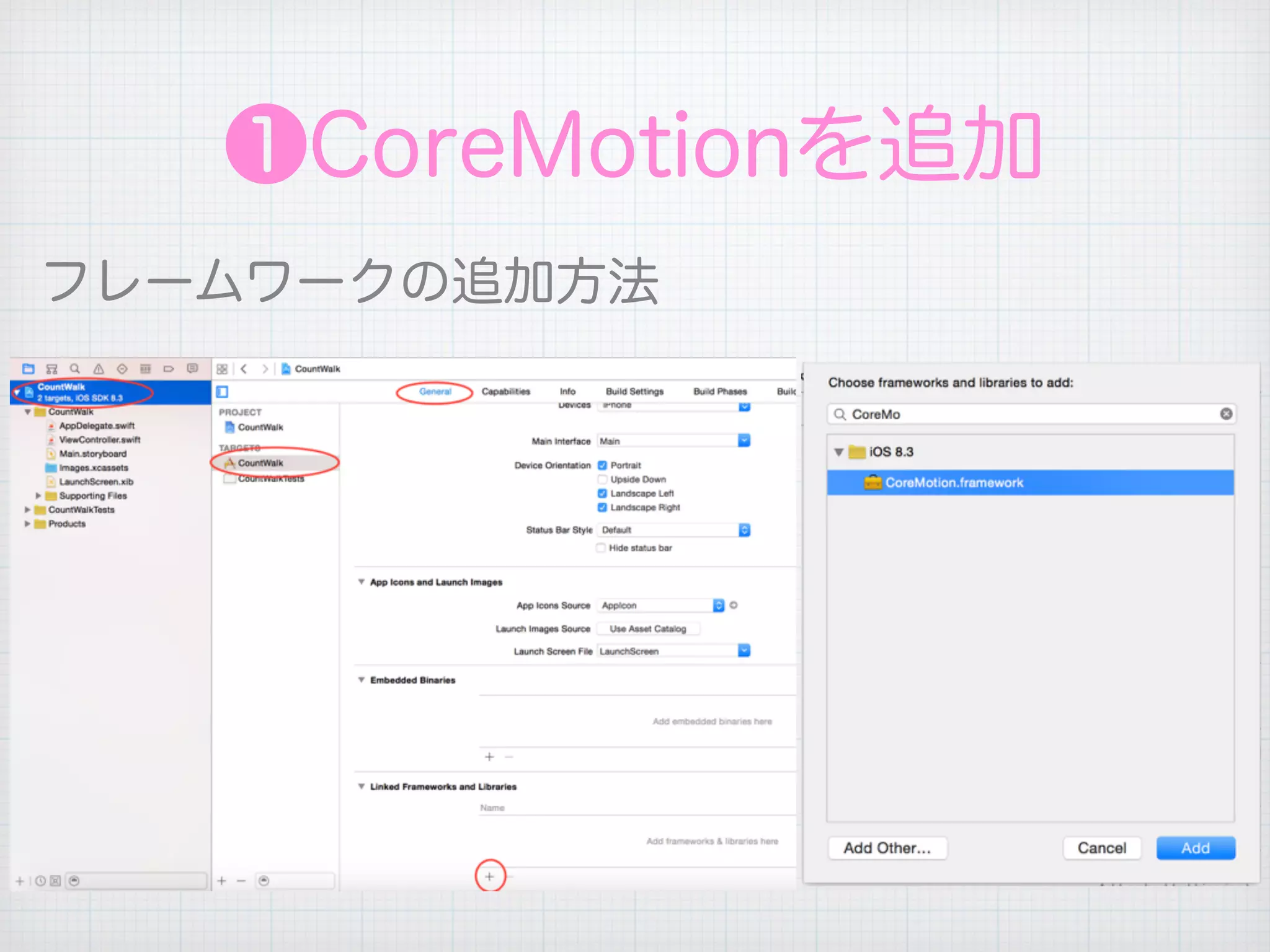
Task: Click the navigator bottom-left plus icon
Action: [x=19, y=881]
